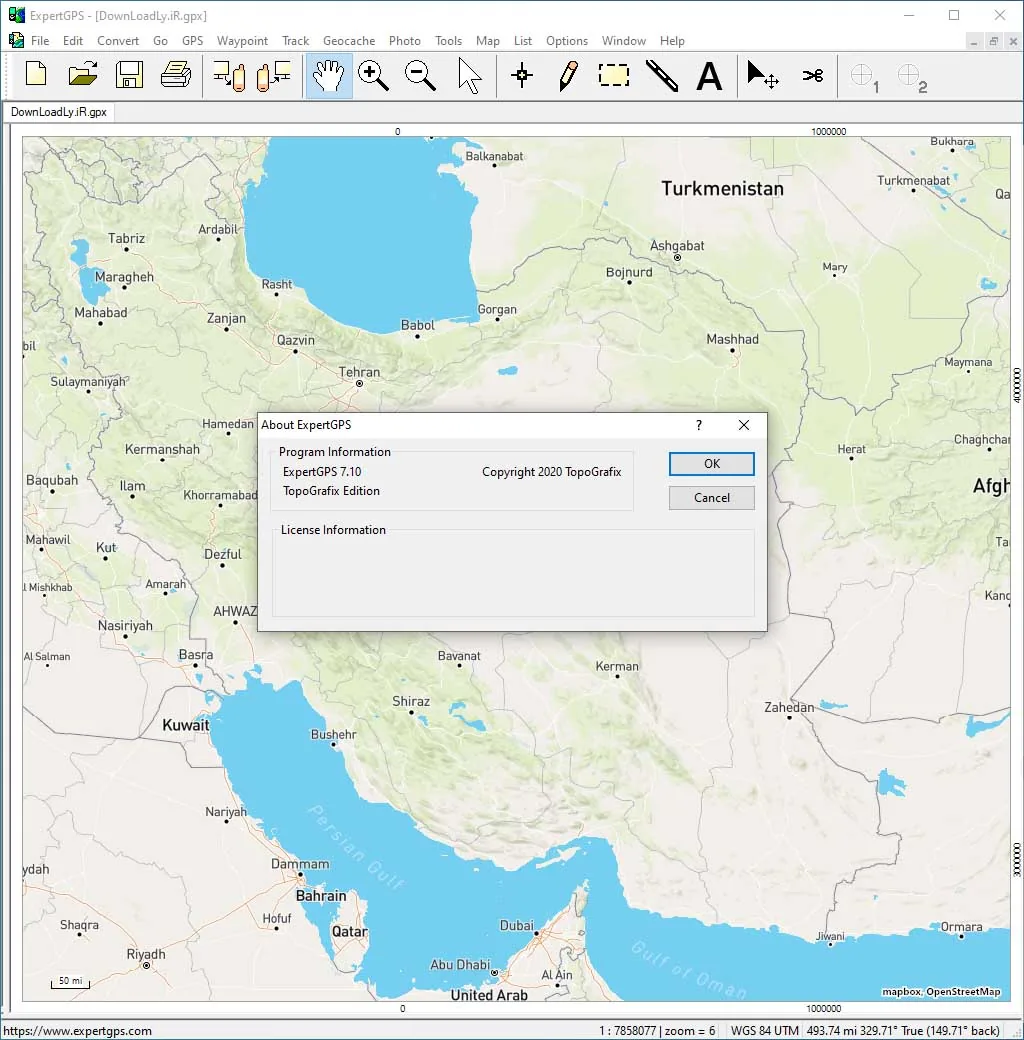The width and height of the screenshot is (1024, 1040).
Task: Click the Send to GPS icon
Action: [x=275, y=75]
